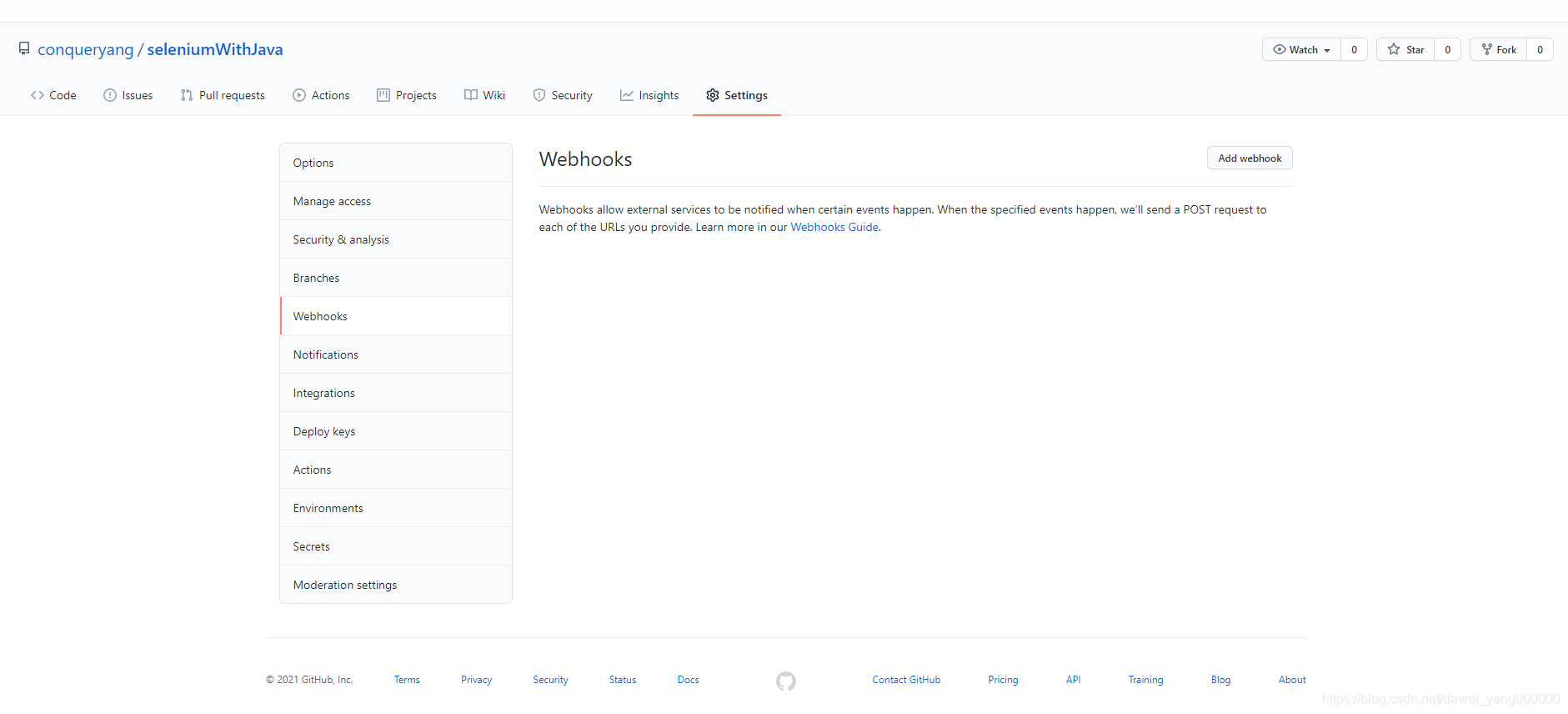Click the Fork count of 0

point(1540,49)
